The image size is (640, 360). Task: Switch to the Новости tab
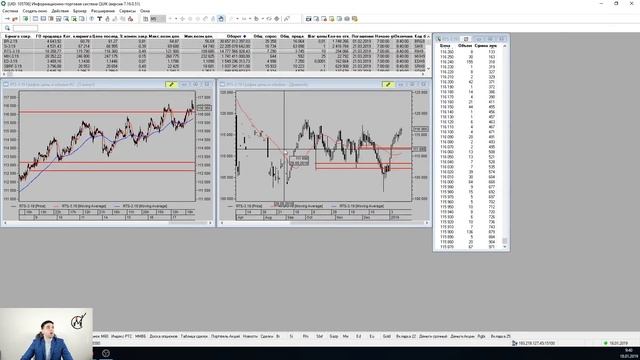[x=250, y=336]
